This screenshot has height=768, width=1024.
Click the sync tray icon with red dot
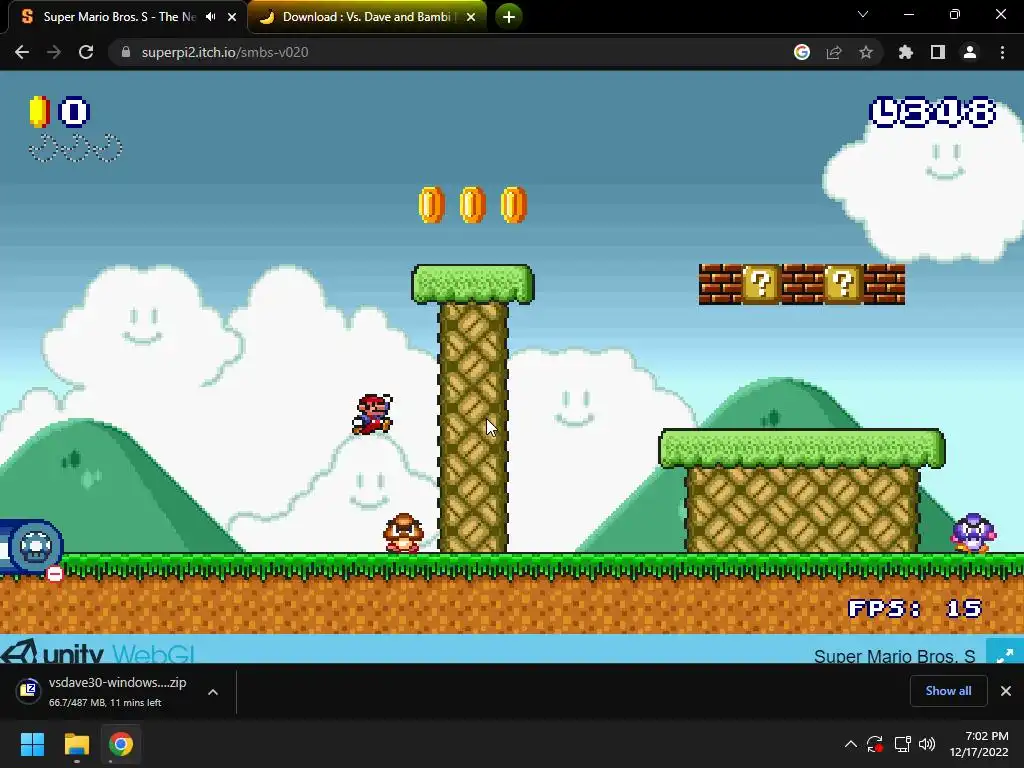pos(875,744)
